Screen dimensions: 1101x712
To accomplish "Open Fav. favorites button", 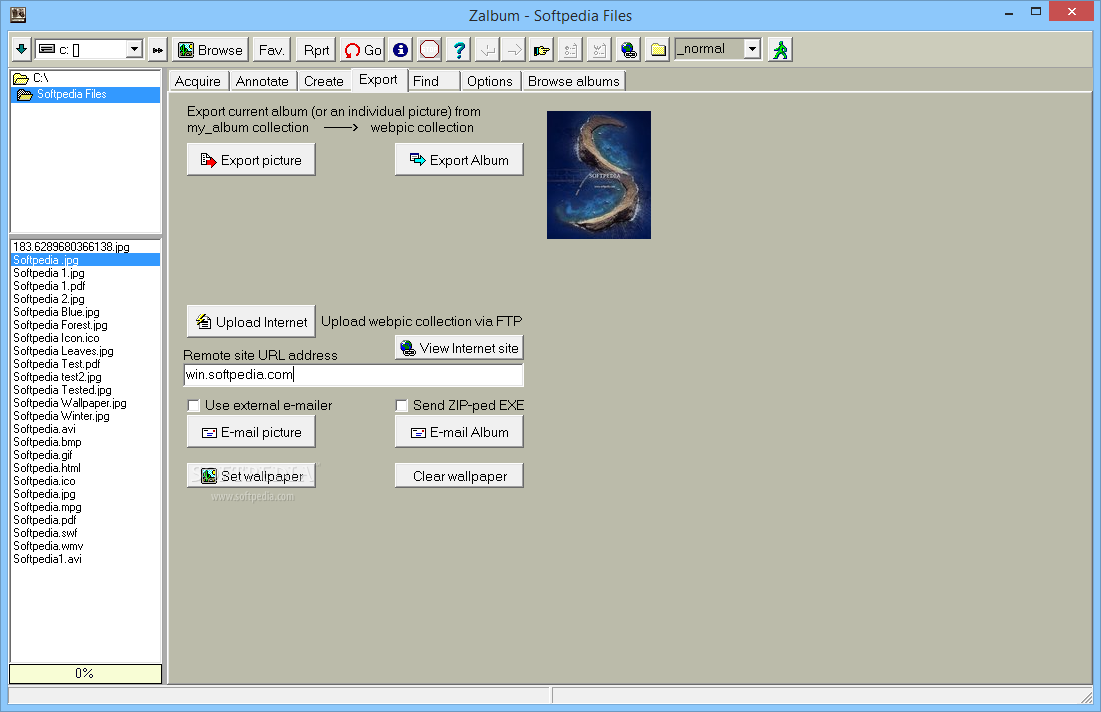I will 271,50.
